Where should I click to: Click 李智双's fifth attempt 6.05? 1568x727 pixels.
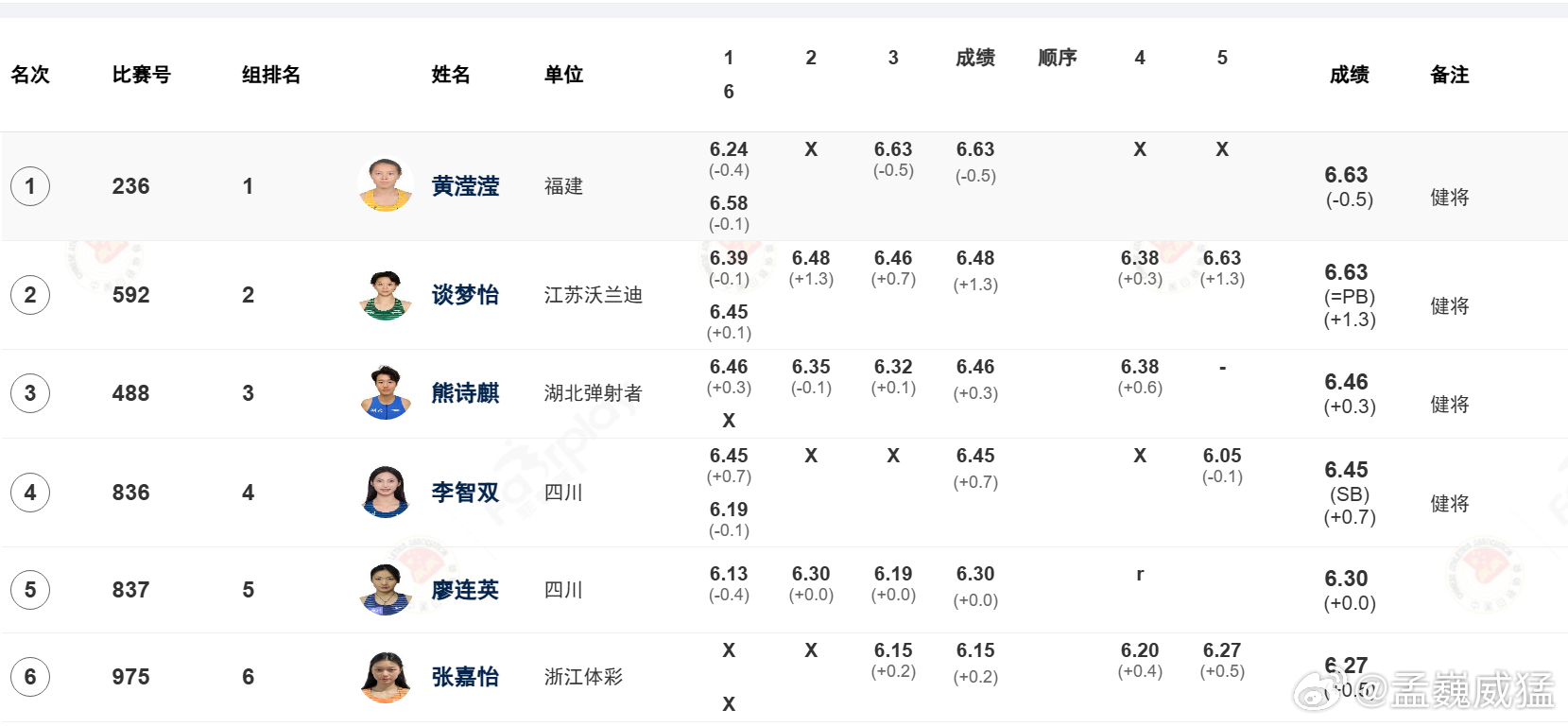[x=1222, y=456]
